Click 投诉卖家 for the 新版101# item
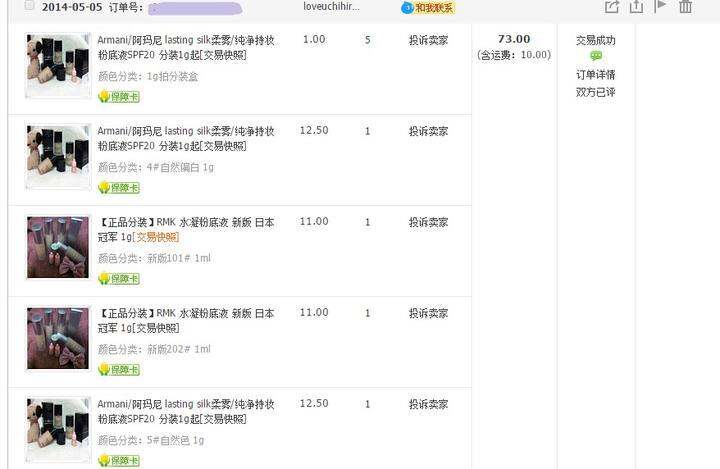The image size is (720, 469). 428,222
